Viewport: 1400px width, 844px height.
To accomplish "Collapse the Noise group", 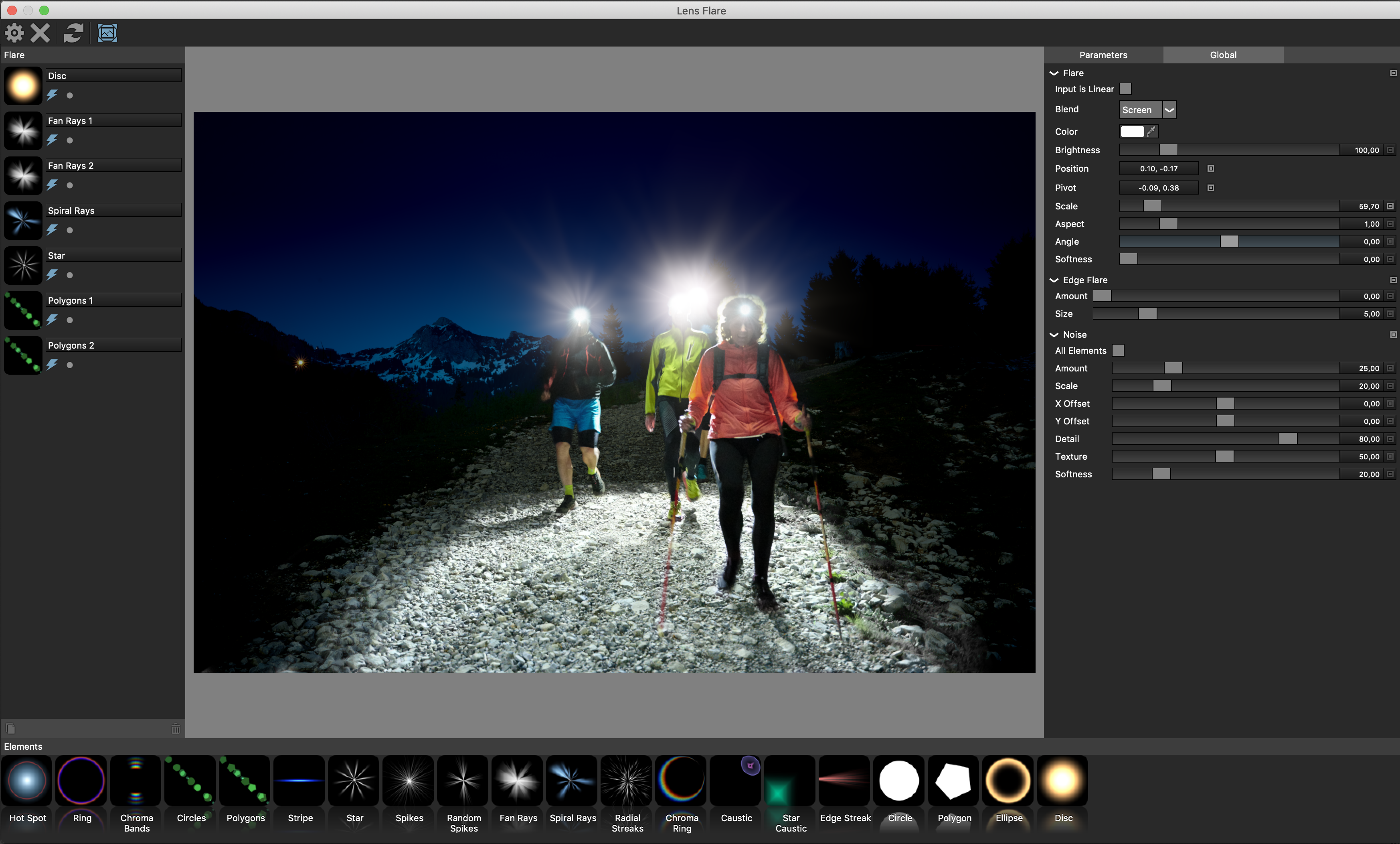I will (x=1054, y=335).
